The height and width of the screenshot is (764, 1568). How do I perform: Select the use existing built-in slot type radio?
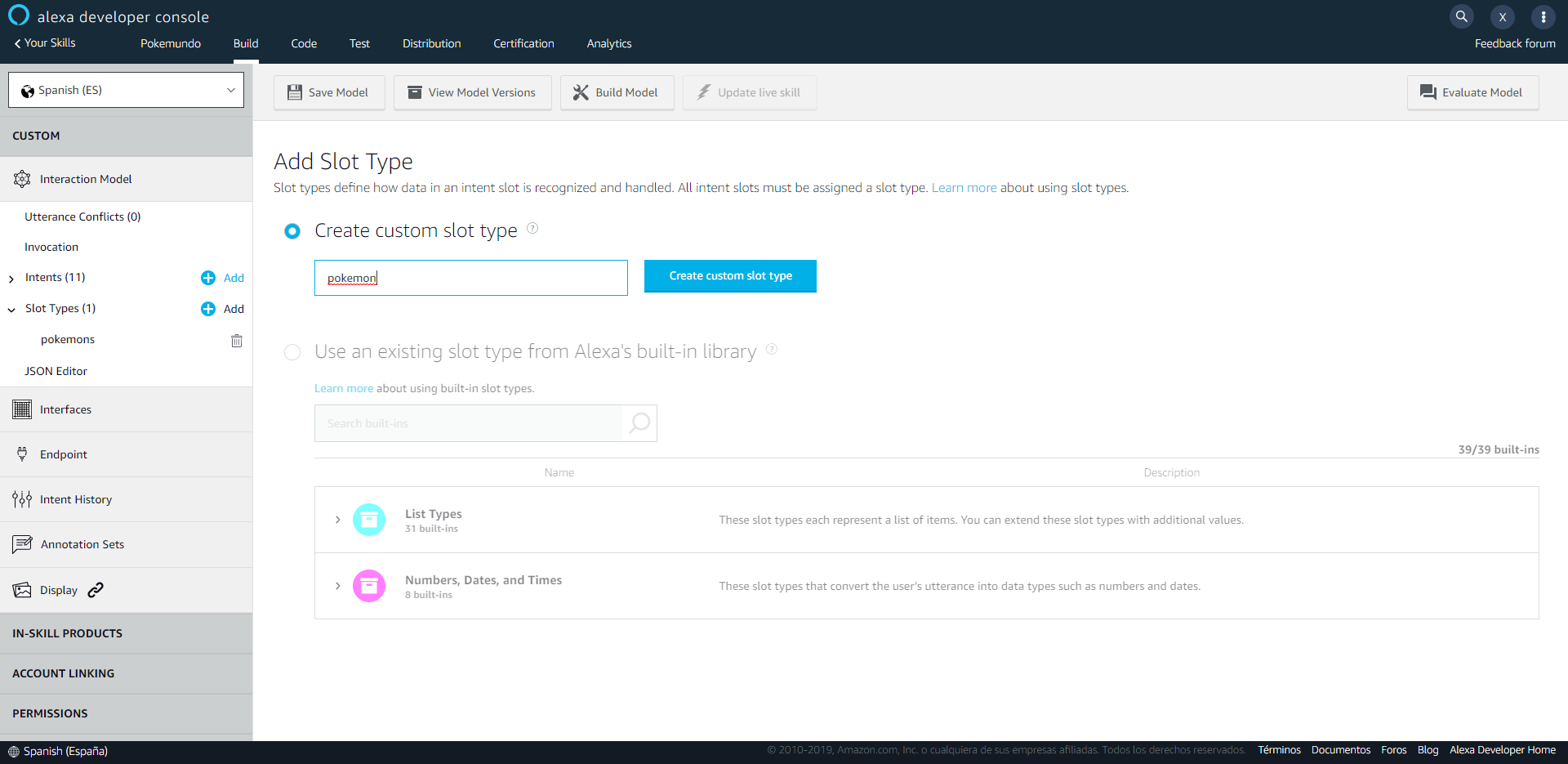tap(292, 352)
